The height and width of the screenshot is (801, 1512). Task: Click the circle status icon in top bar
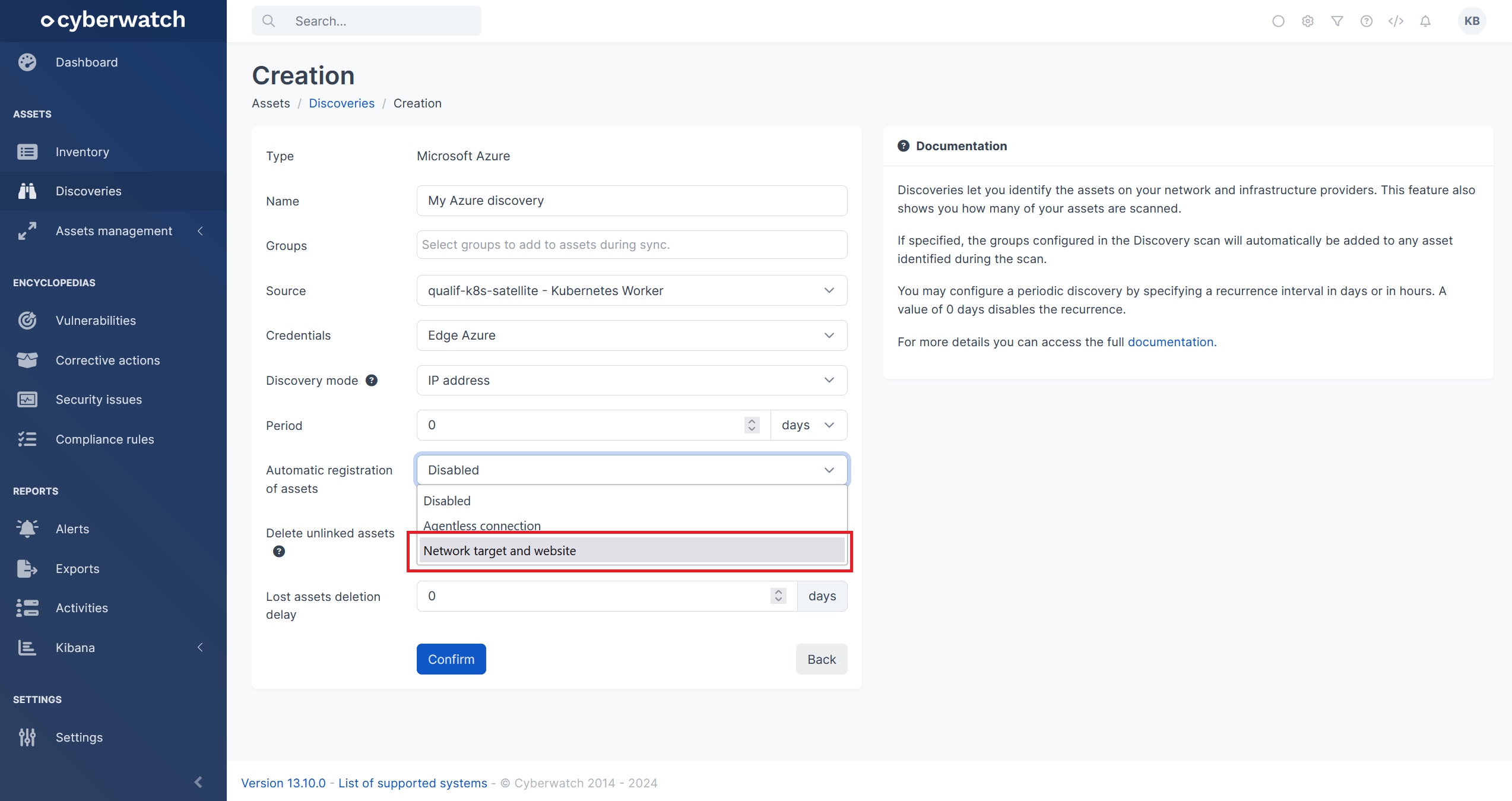(x=1278, y=21)
